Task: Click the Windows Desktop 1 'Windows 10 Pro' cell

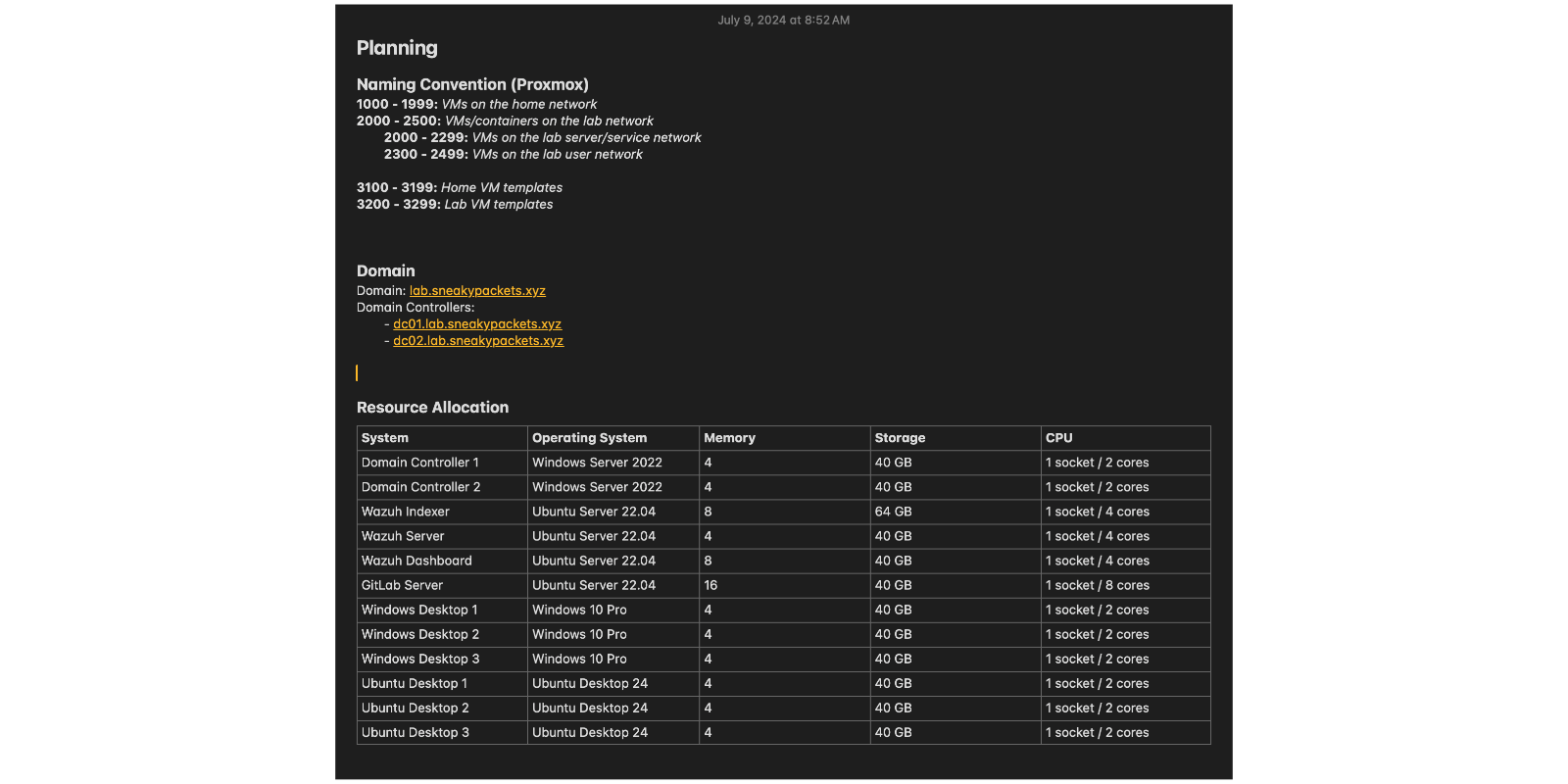Action: (613, 610)
